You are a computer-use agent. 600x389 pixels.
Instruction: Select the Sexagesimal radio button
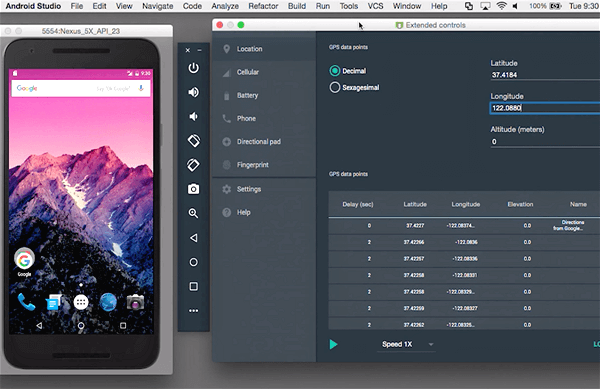coord(335,87)
